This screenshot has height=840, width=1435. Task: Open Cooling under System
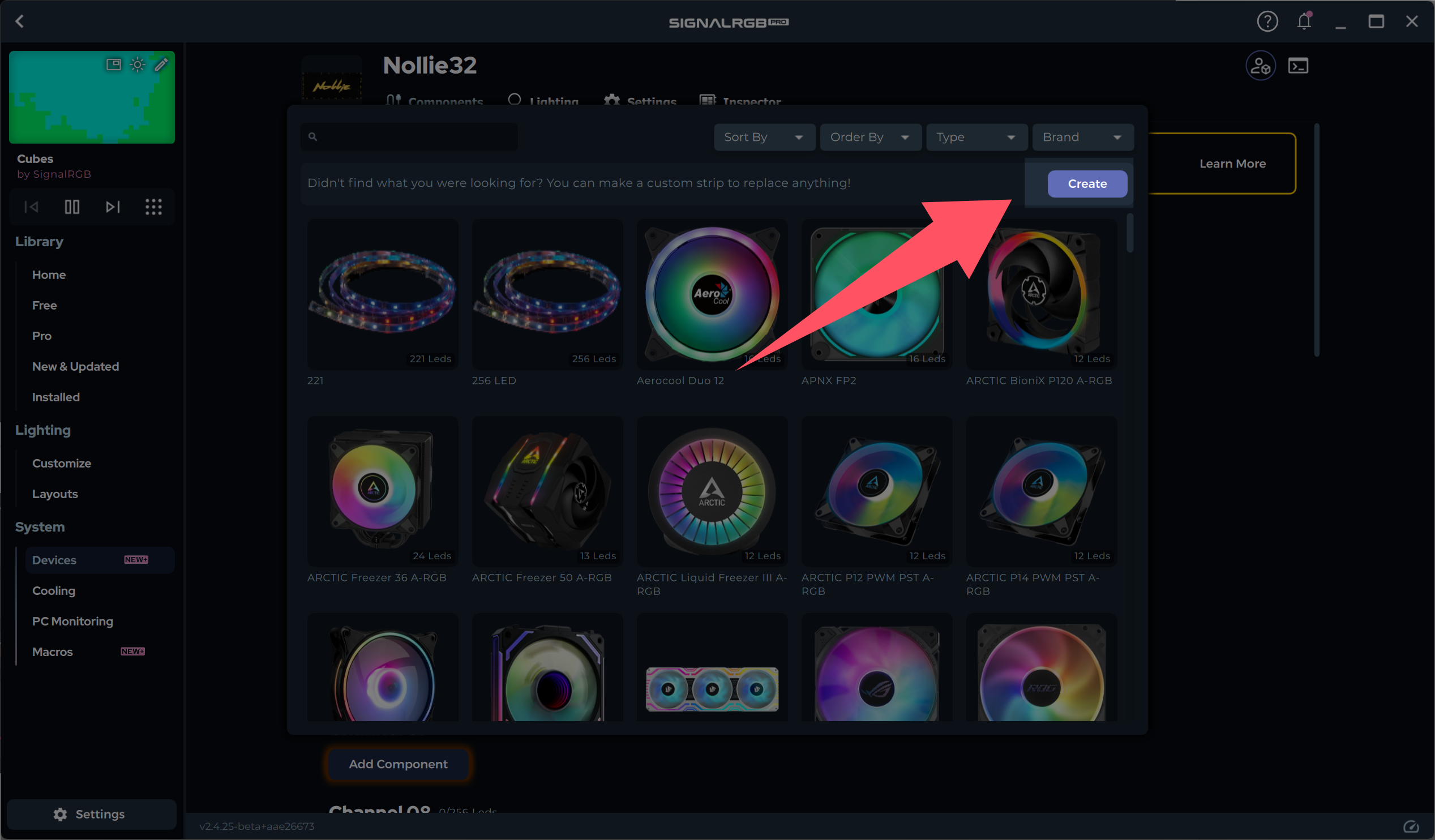click(54, 591)
